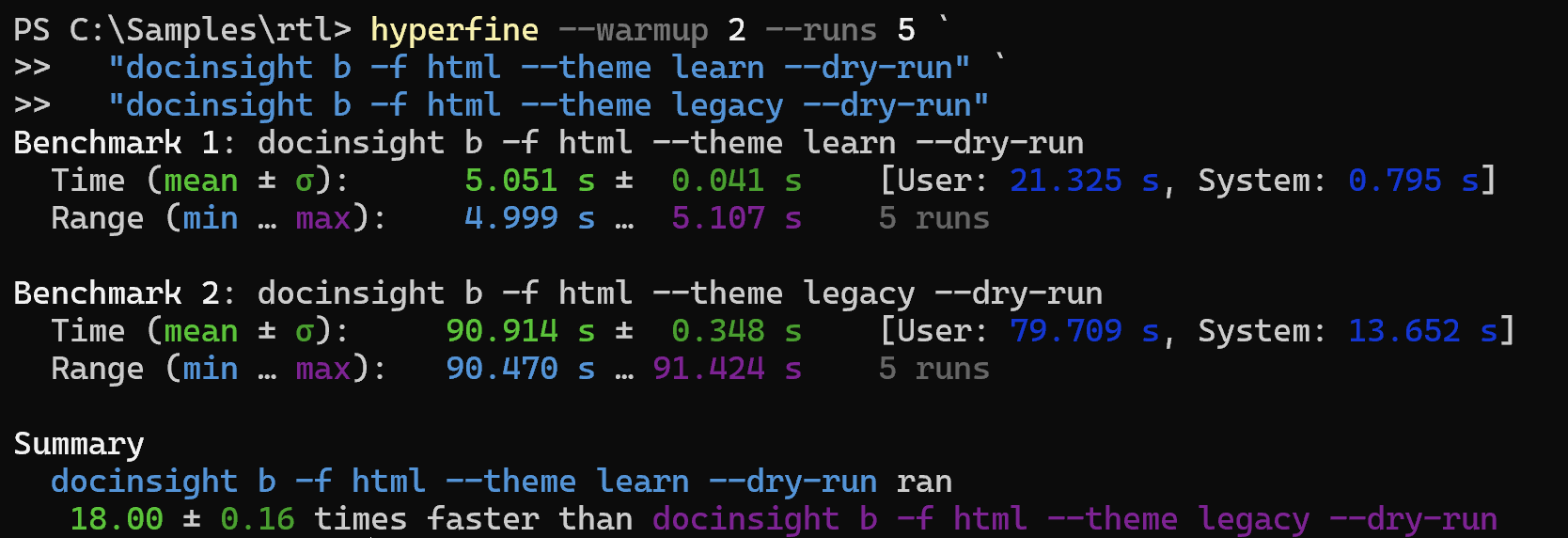Click the maximum time 91.424 s
Viewport: 1568px width, 538px height.
727,369
